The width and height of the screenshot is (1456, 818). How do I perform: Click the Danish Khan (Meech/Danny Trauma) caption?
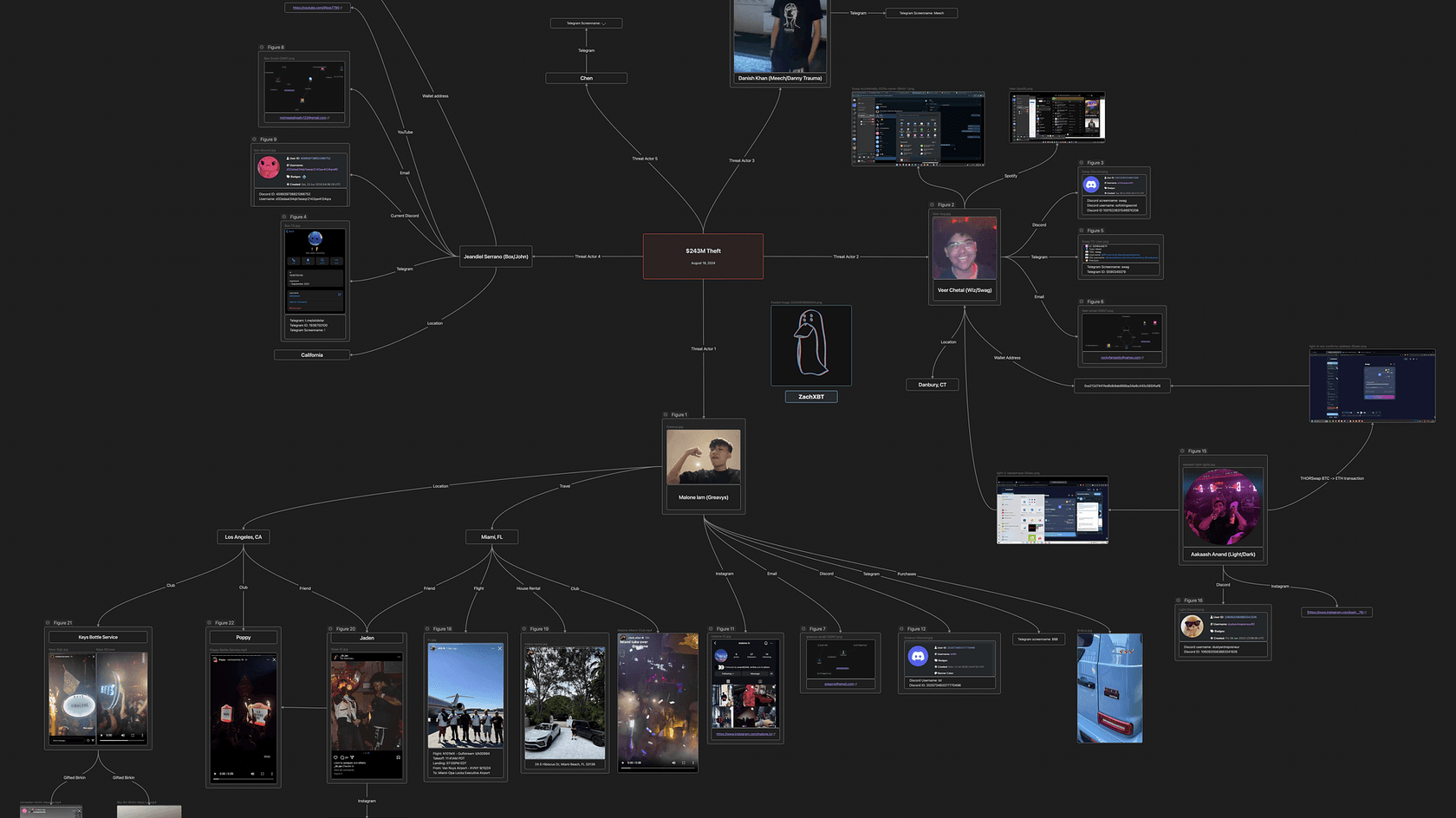click(x=780, y=79)
